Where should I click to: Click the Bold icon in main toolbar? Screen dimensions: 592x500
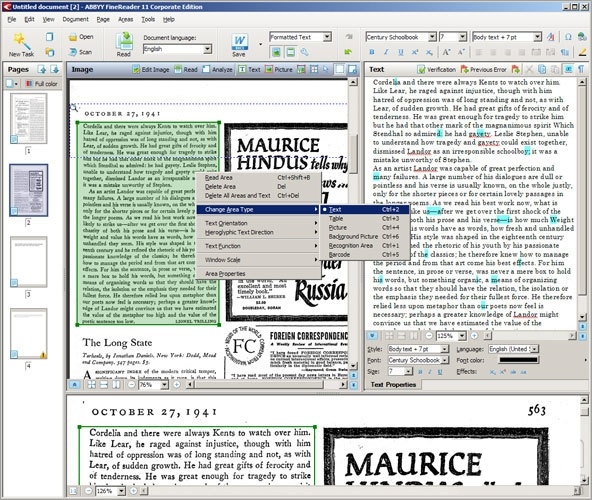372,52
